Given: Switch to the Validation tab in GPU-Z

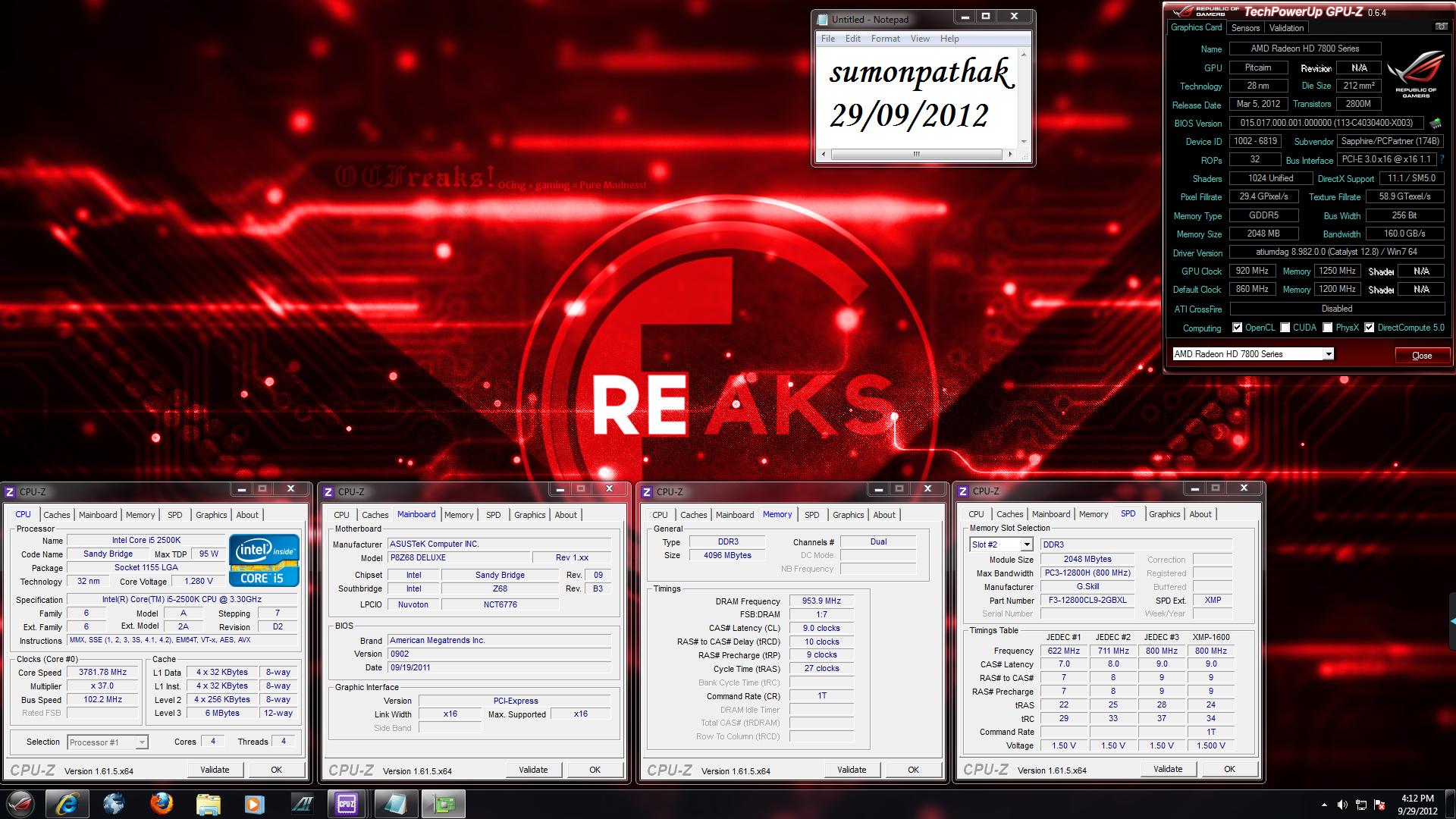Looking at the screenshot, I should 1286,27.
